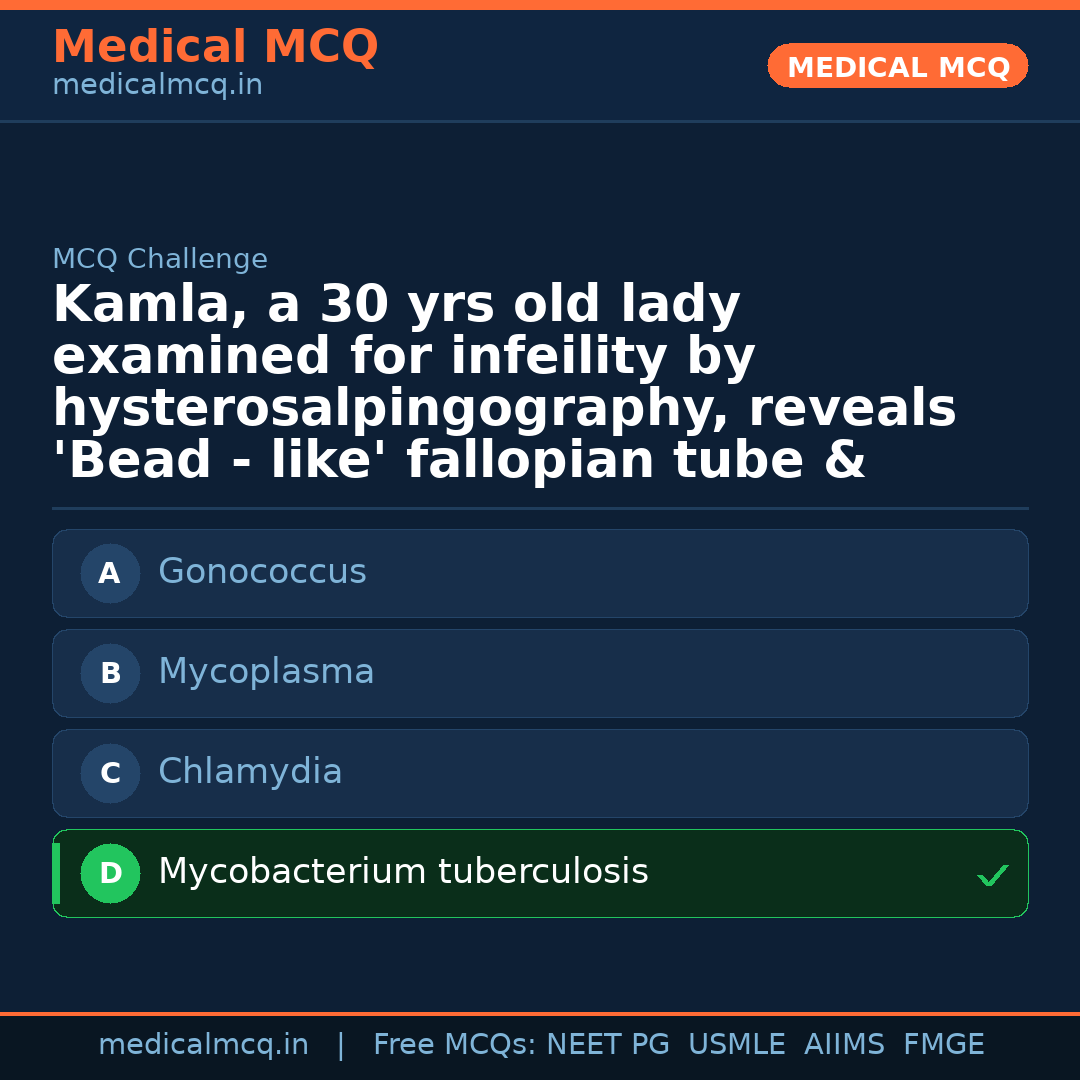The image size is (1080, 1080).
Task: Click the green accent bar on option D
Action: tap(56, 874)
